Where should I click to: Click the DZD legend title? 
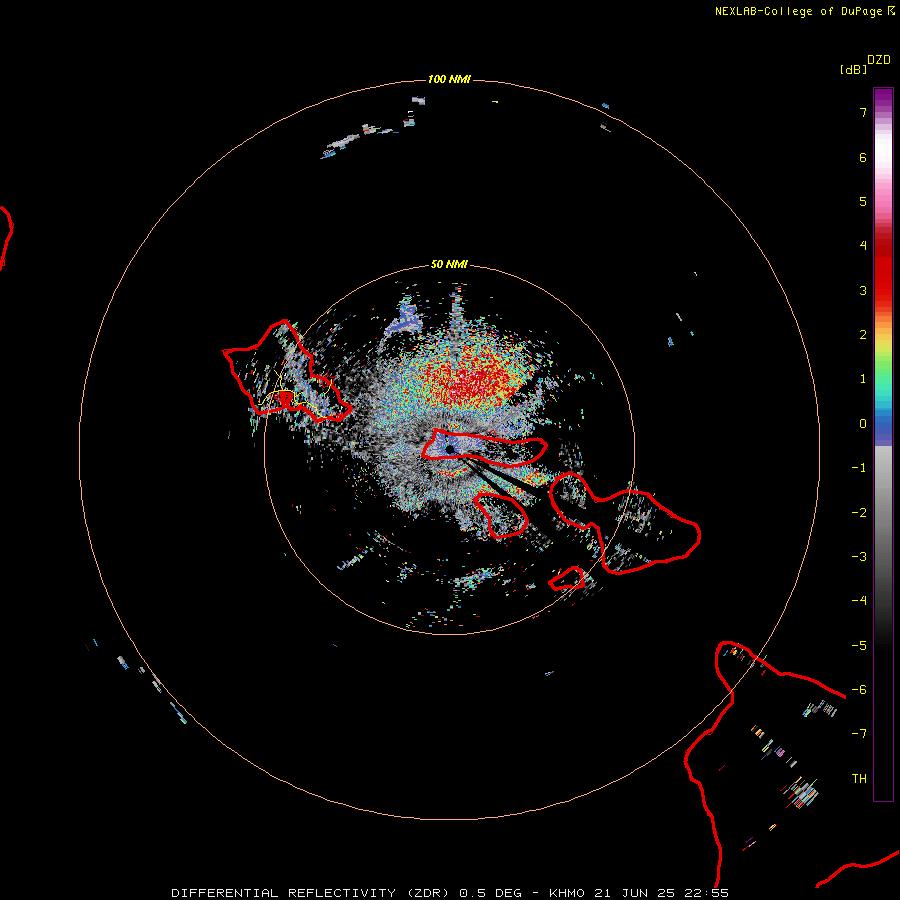[879, 60]
